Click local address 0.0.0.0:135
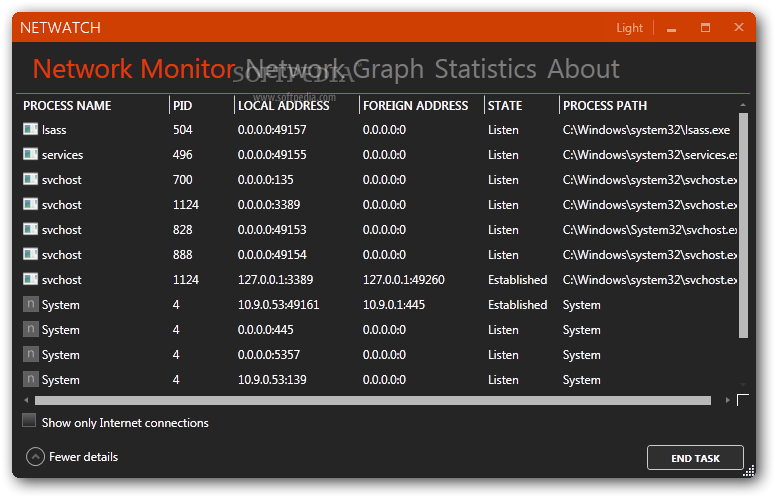 point(265,179)
